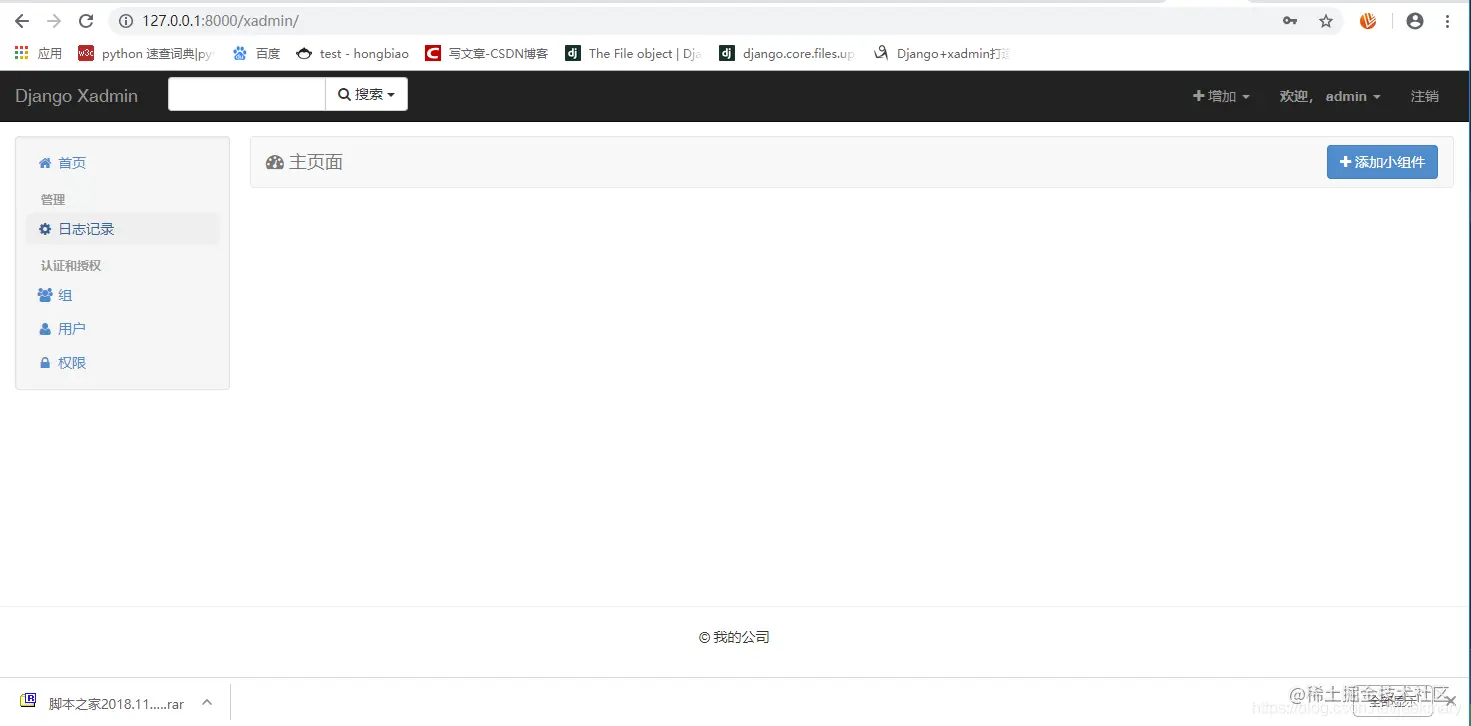The height and width of the screenshot is (726, 1471).
Task: Click 注销 to log out
Action: [1424, 96]
